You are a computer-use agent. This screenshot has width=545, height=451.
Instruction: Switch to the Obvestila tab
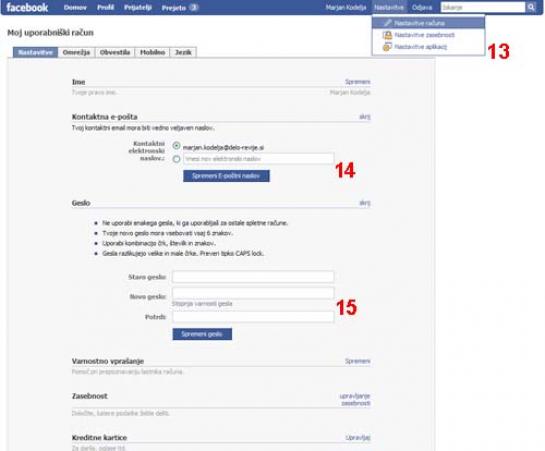point(115,52)
